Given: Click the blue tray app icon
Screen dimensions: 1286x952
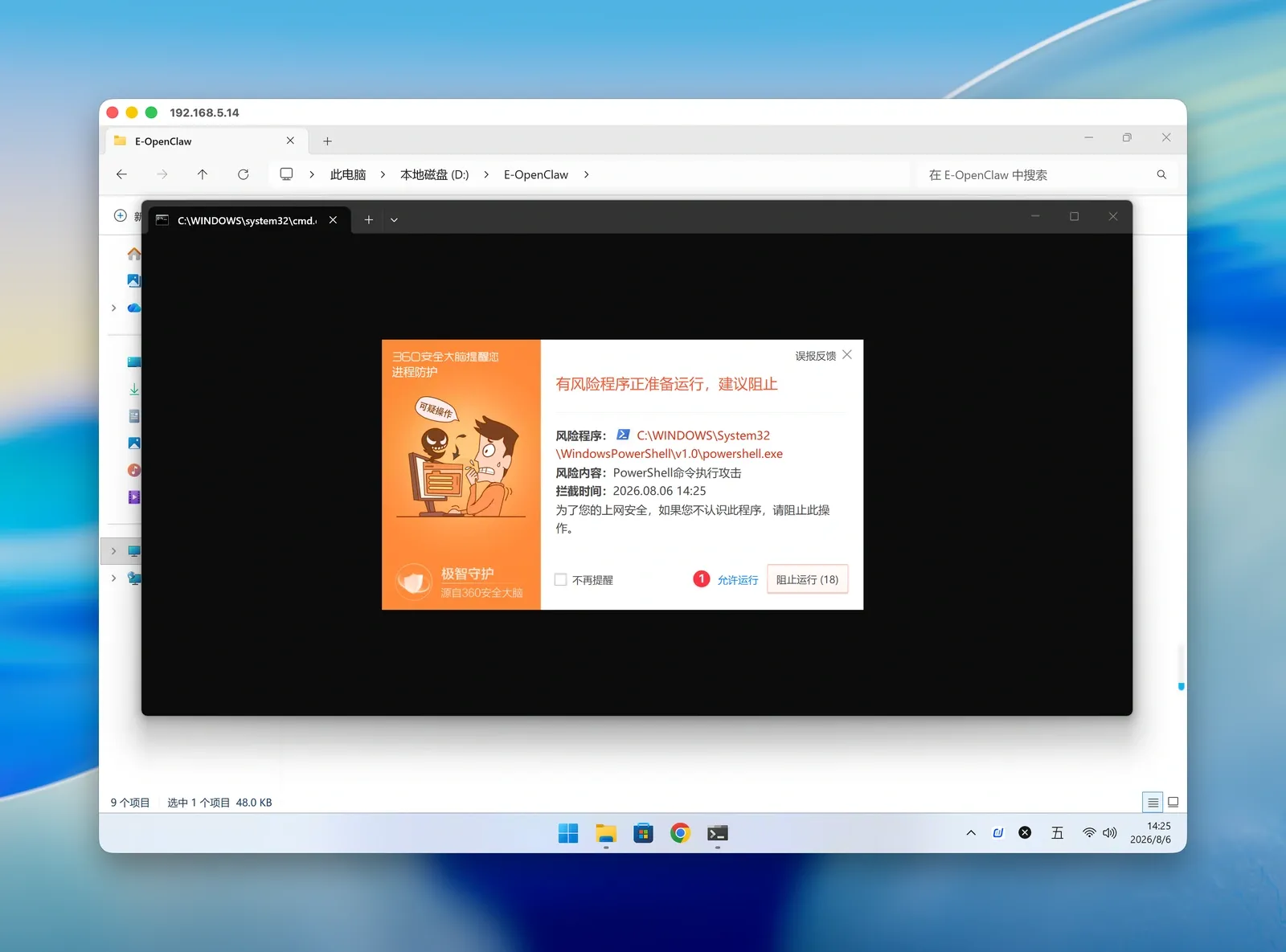Looking at the screenshot, I should pyautogui.click(x=998, y=833).
